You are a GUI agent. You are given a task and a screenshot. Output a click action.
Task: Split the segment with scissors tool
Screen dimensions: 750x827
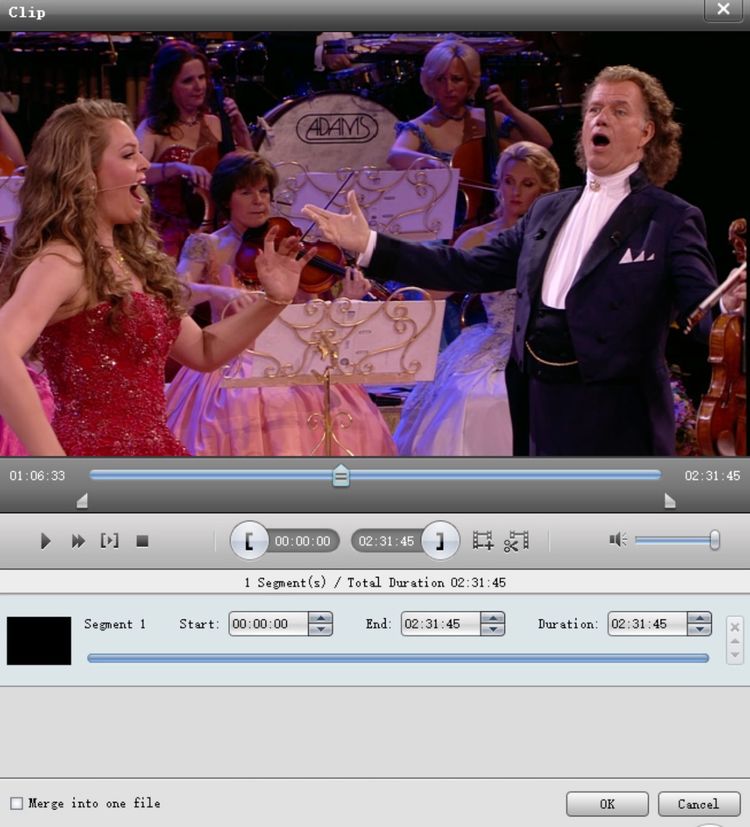click(x=516, y=541)
